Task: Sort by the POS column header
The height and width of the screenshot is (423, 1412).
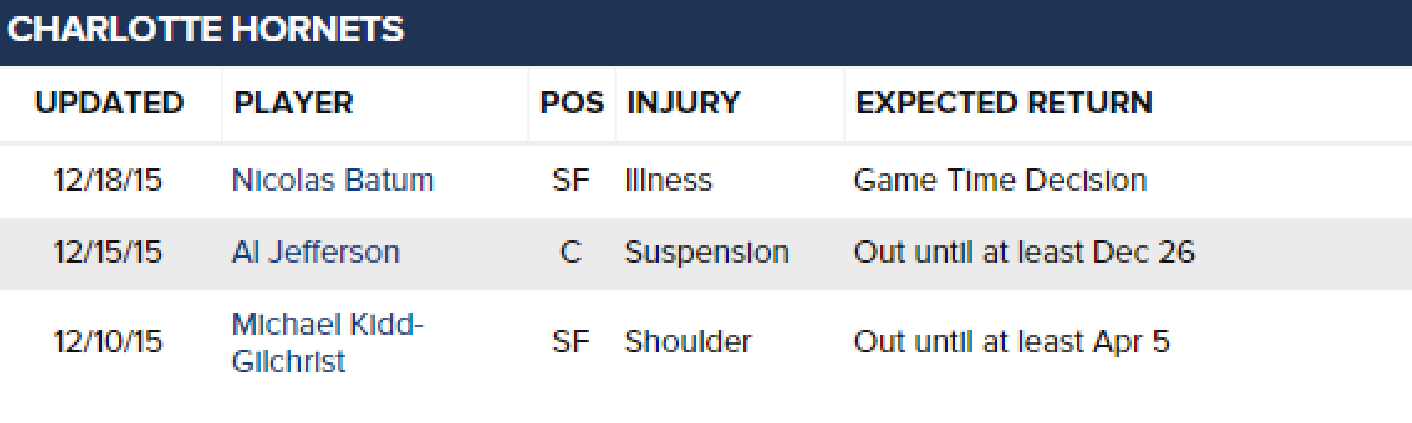Action: click(x=572, y=103)
